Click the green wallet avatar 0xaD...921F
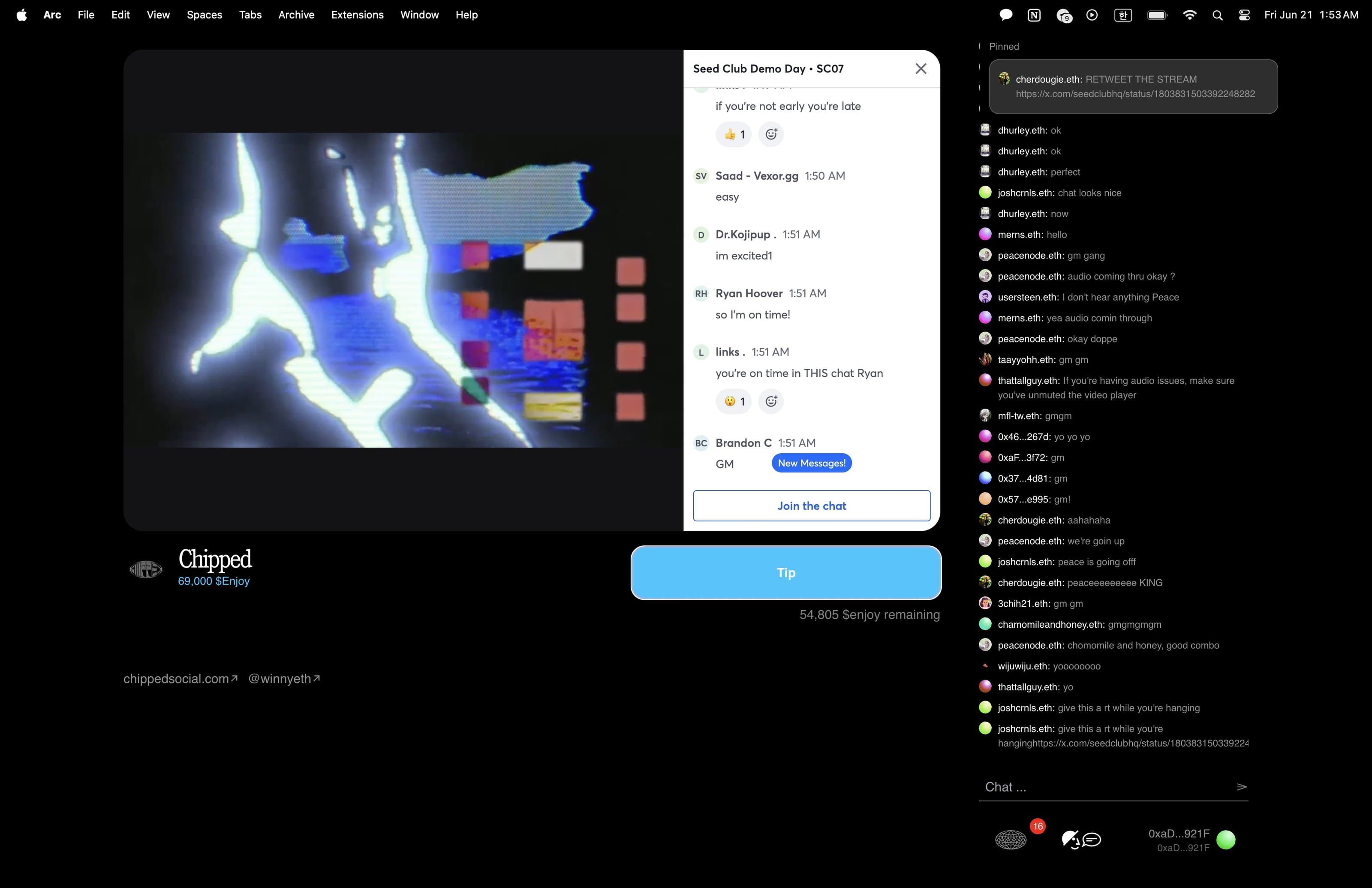The image size is (1372, 888). [1225, 840]
